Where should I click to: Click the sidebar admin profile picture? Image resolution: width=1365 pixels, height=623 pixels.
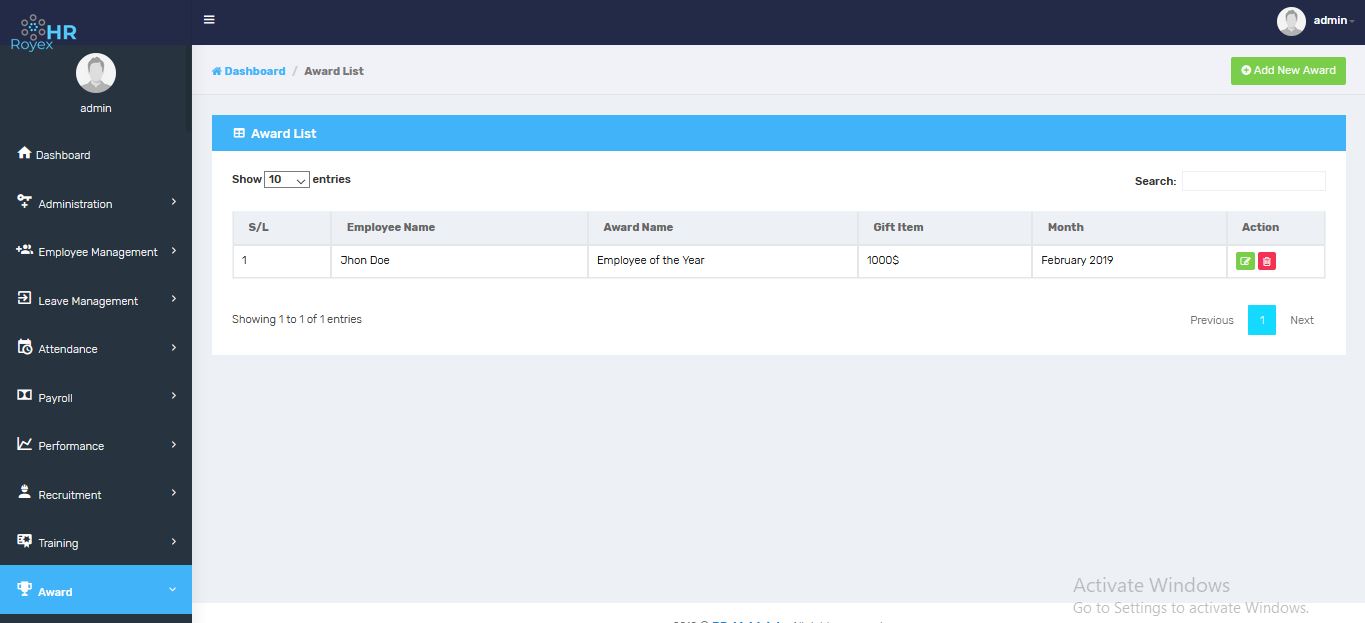96,73
